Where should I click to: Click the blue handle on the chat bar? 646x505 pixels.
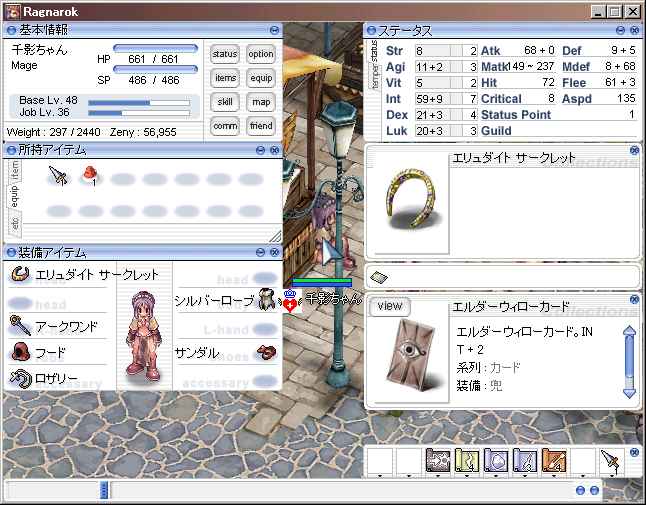pyautogui.click(x=104, y=490)
